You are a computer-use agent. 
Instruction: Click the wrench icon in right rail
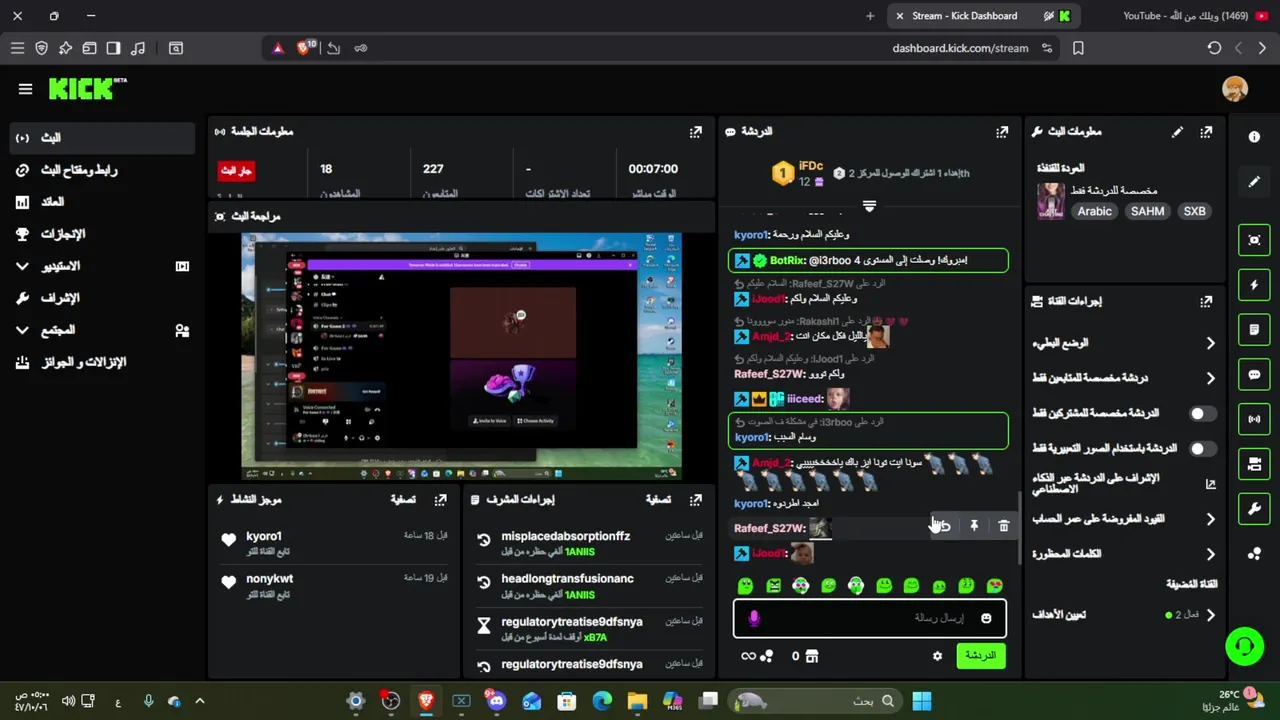click(1254, 508)
